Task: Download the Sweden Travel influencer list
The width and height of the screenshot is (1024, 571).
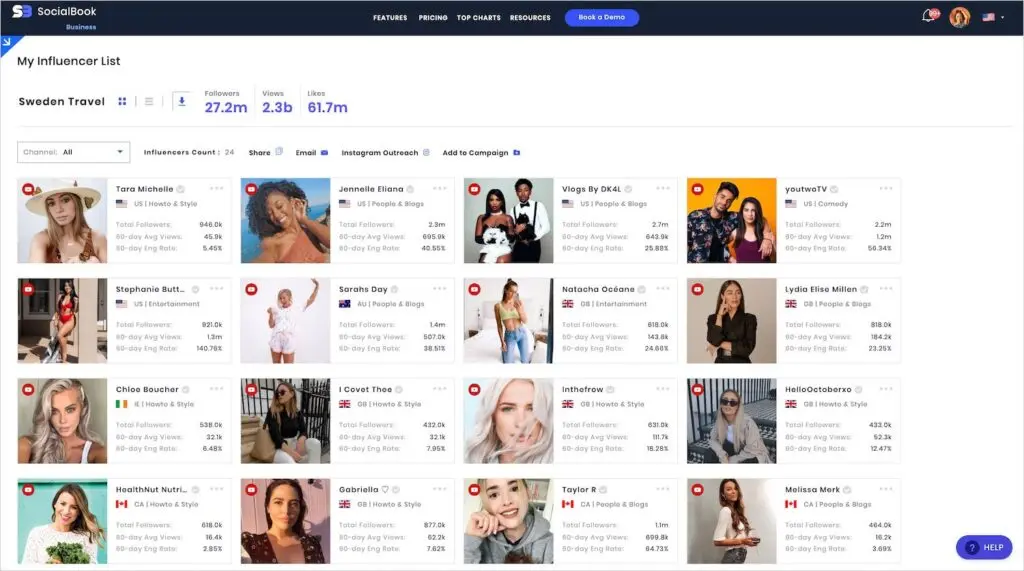Action: 181,101
